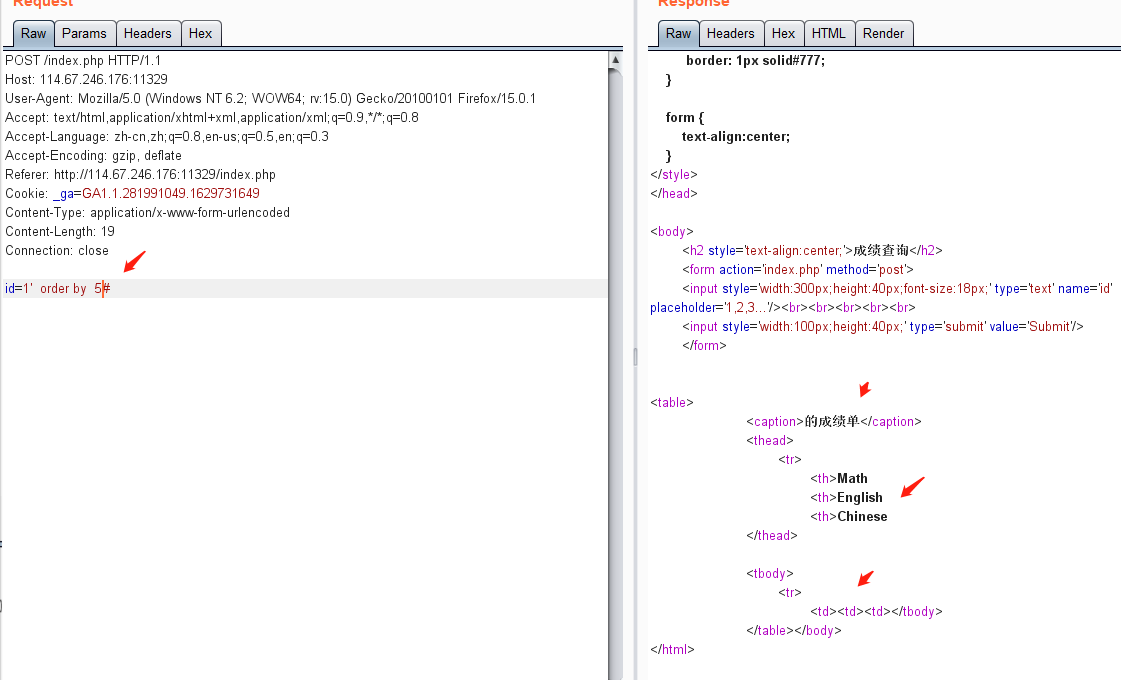Click the <caption>的成绩单 line

pos(834,422)
